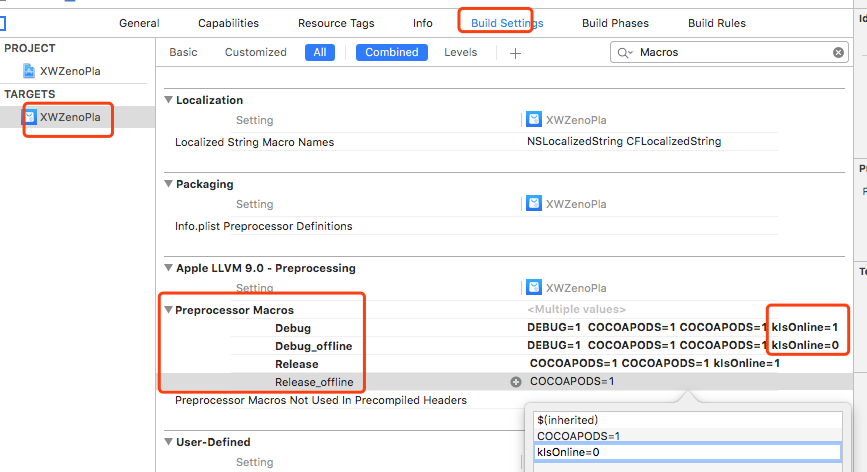
Task: Select XWZenoPla project in sidebar
Action: tap(70, 71)
